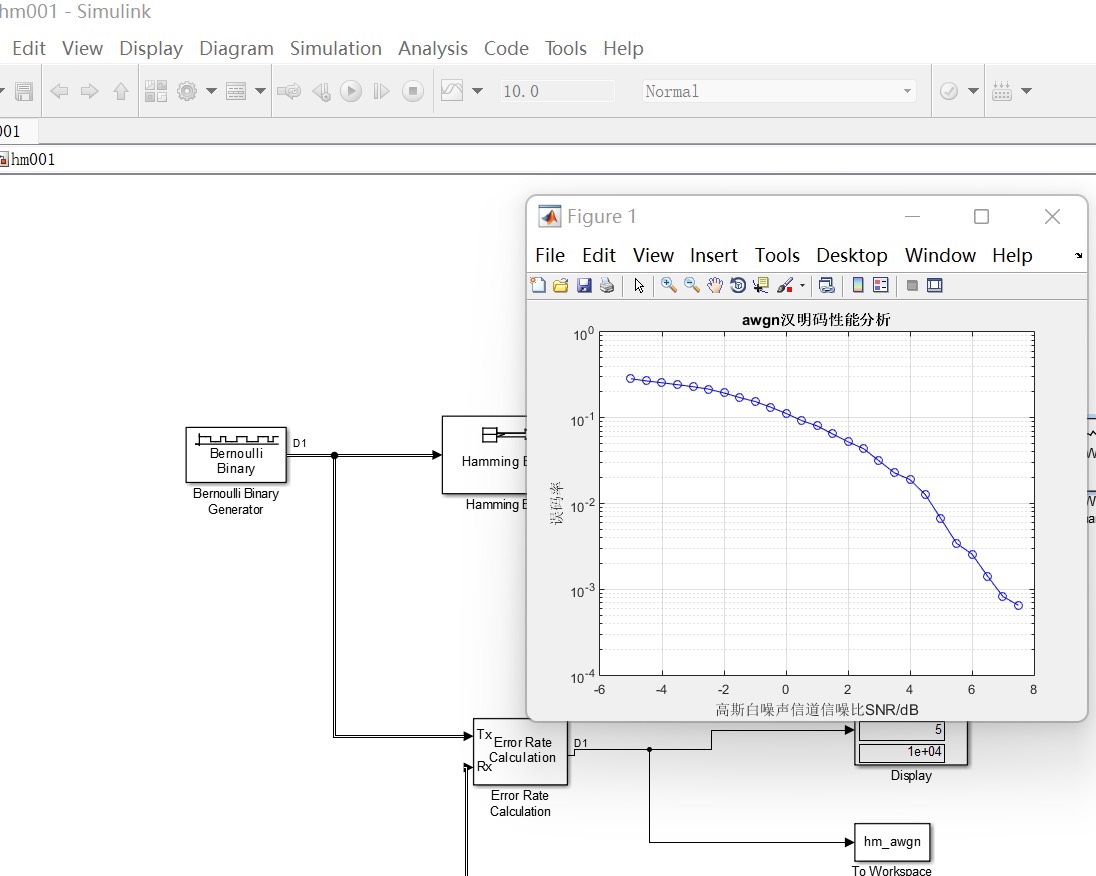1096x876 pixels.
Task: Open Simulink Help menu
Action: tap(623, 48)
